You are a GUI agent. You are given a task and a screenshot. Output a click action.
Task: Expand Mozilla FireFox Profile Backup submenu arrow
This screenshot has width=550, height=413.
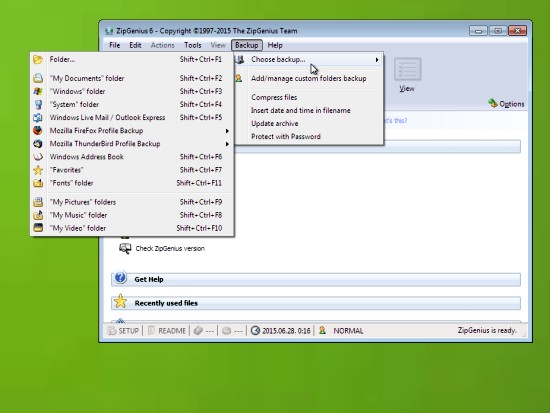point(227,131)
